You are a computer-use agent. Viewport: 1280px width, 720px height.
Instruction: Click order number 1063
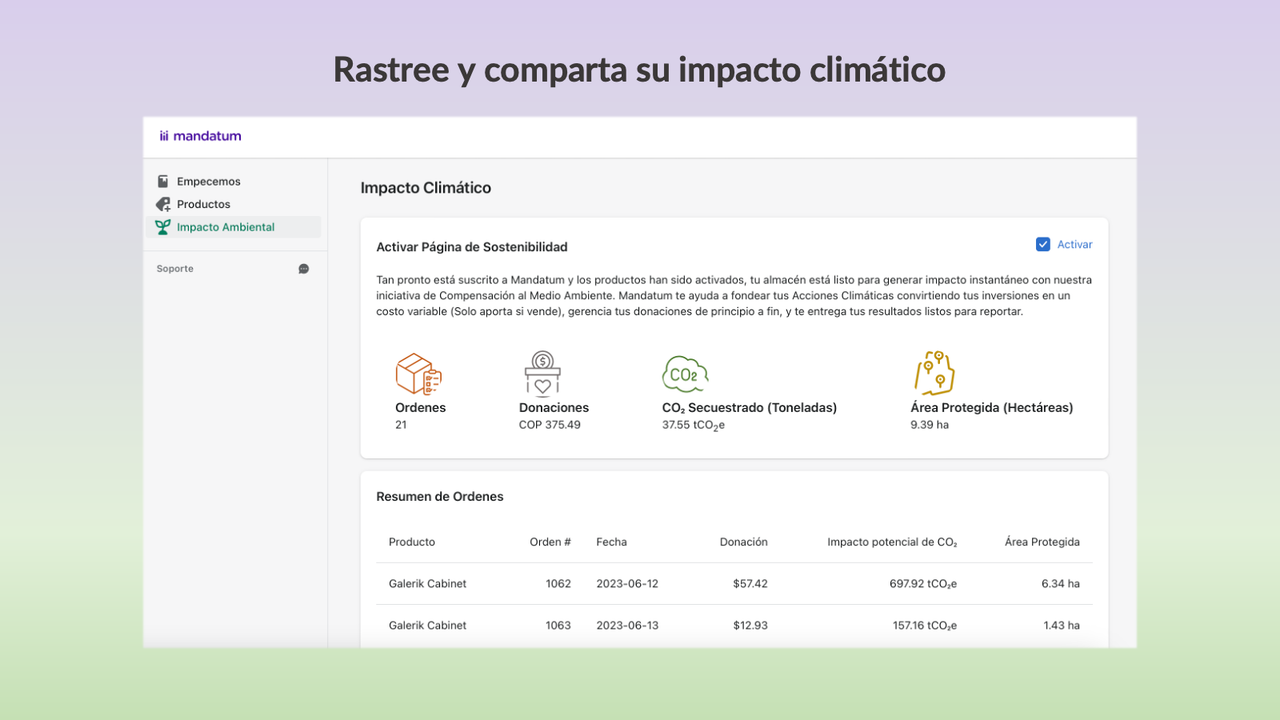coord(558,625)
